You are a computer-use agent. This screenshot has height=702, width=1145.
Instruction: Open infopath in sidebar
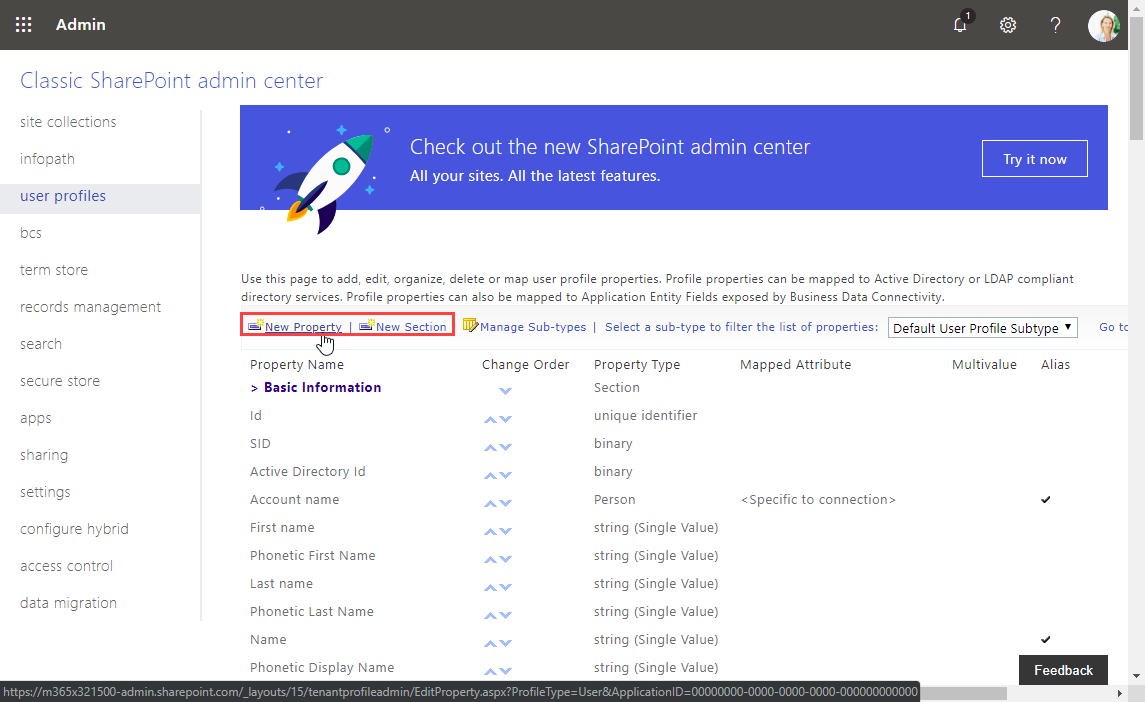(47, 159)
